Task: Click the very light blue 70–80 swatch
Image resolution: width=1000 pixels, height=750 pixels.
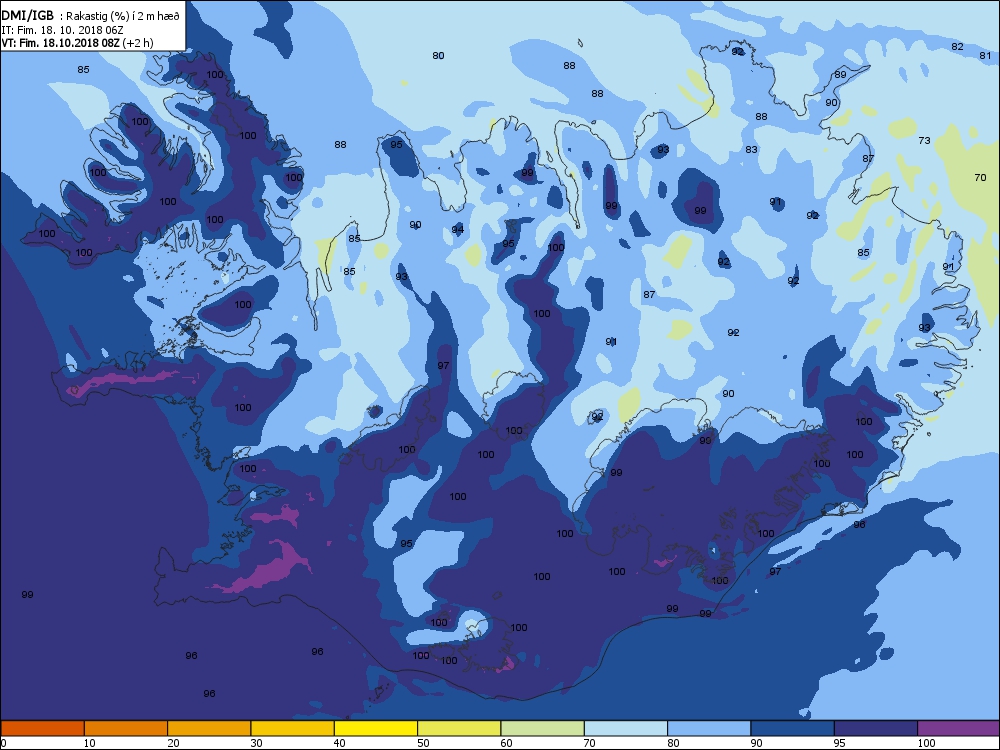Action: (626, 728)
